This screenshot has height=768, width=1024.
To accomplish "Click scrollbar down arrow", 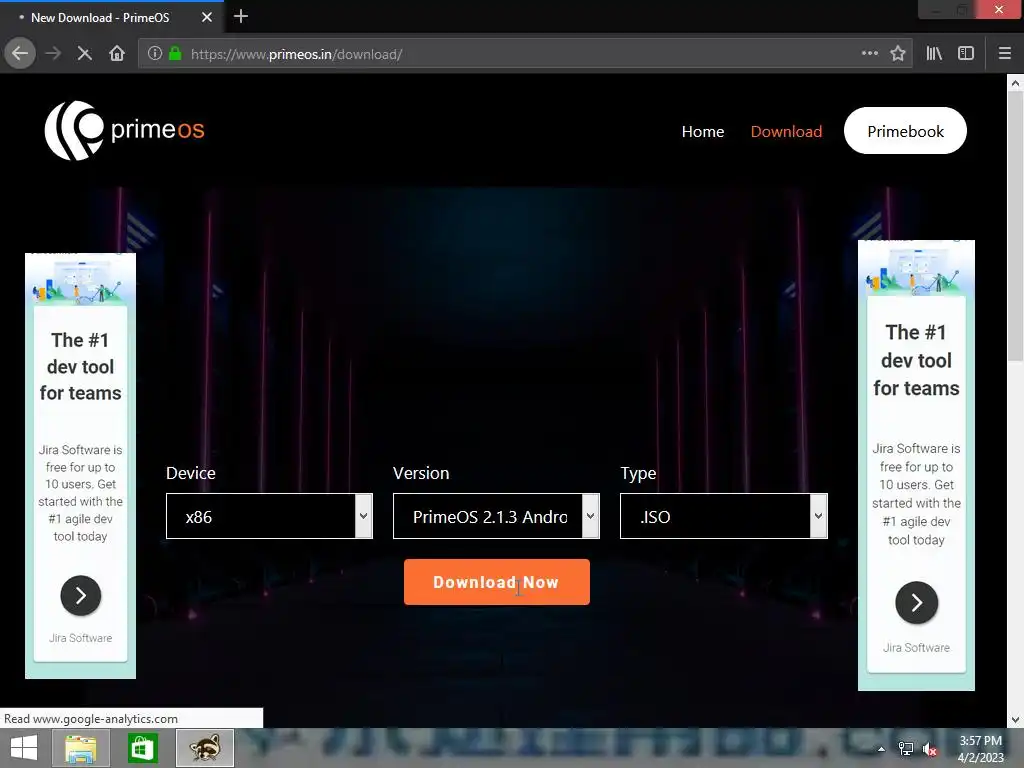I will (x=1015, y=720).
